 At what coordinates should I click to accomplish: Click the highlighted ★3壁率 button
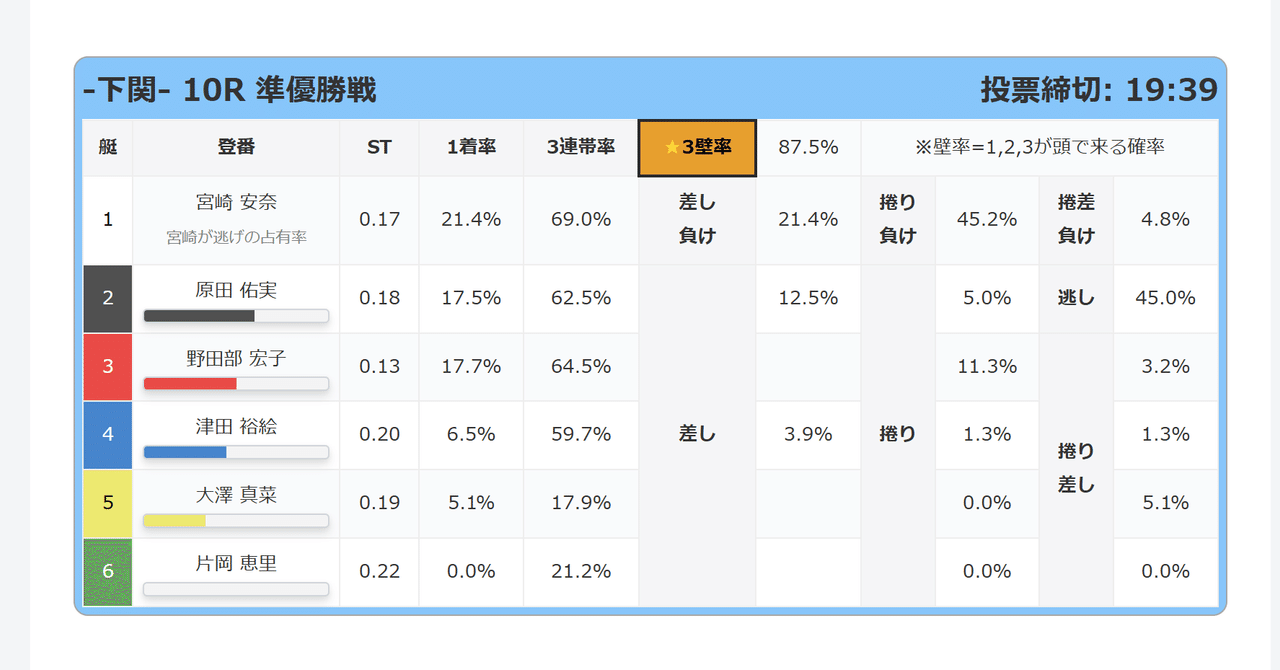(697, 148)
